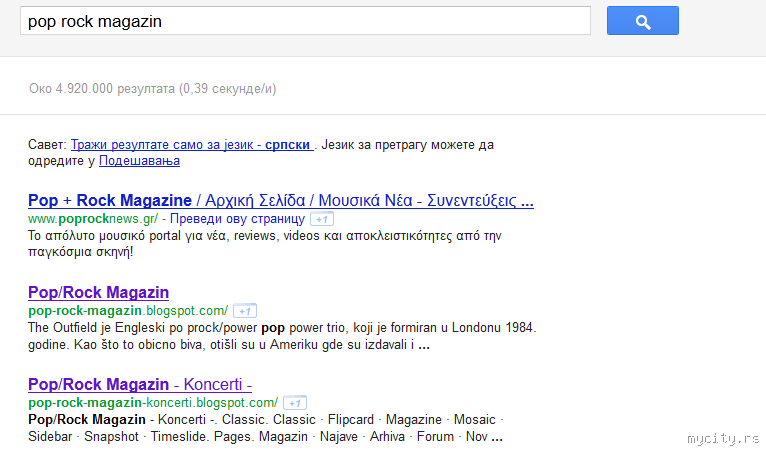The width and height of the screenshot is (766, 452).
Task: Click the pop-rock-magazin.blogspot.com/ green URL text
Action: tap(128, 310)
